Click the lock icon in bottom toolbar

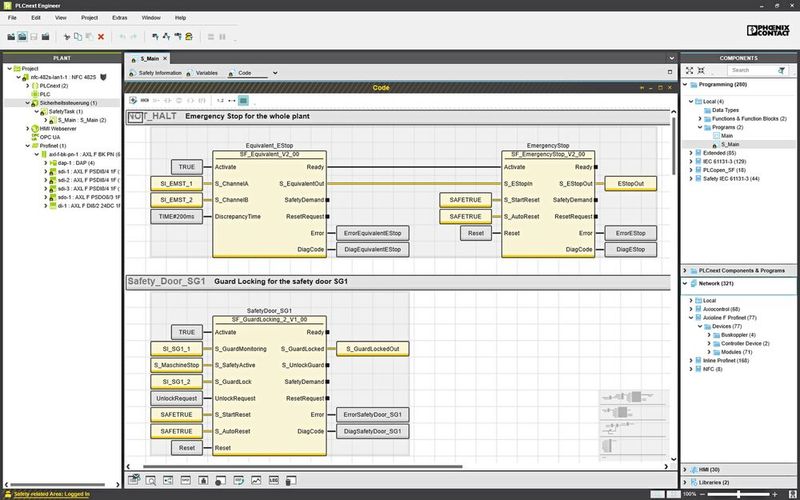[x=203, y=480]
